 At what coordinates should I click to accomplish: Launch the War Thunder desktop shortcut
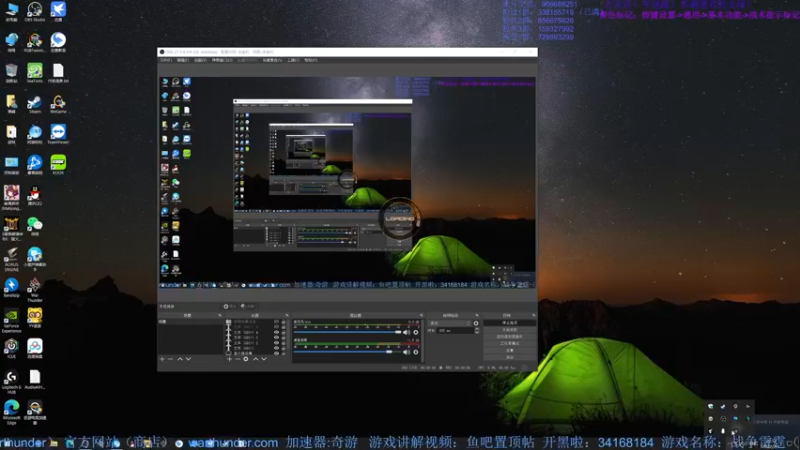(x=35, y=290)
